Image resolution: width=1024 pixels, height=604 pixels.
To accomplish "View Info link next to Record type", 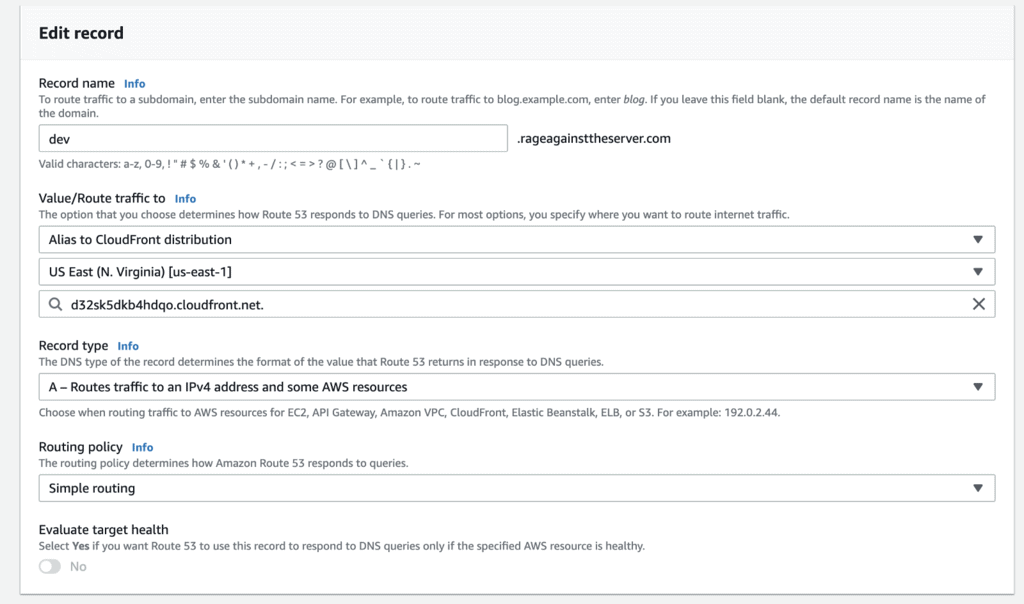I will pos(128,346).
